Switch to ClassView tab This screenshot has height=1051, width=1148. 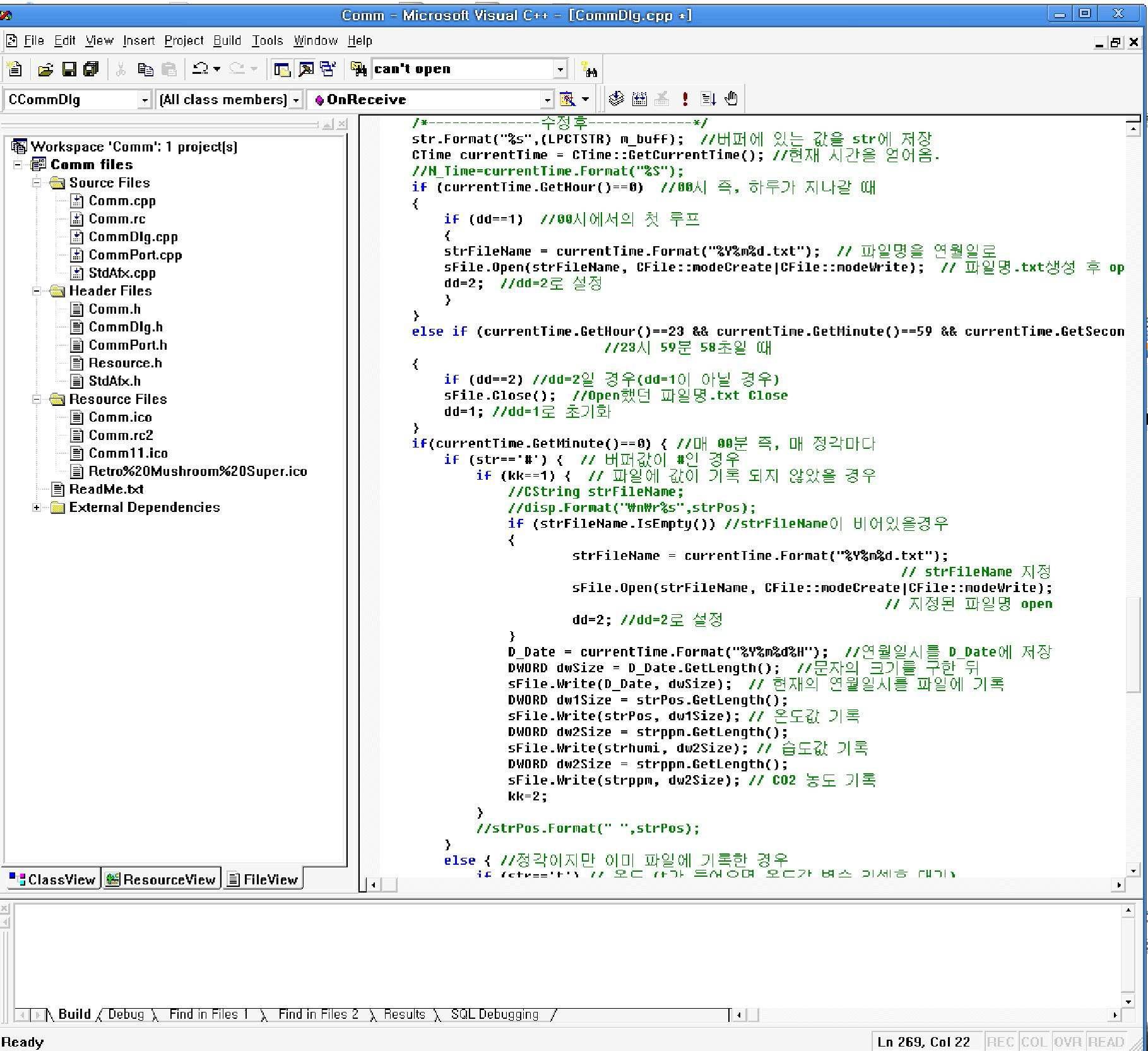[x=52, y=879]
